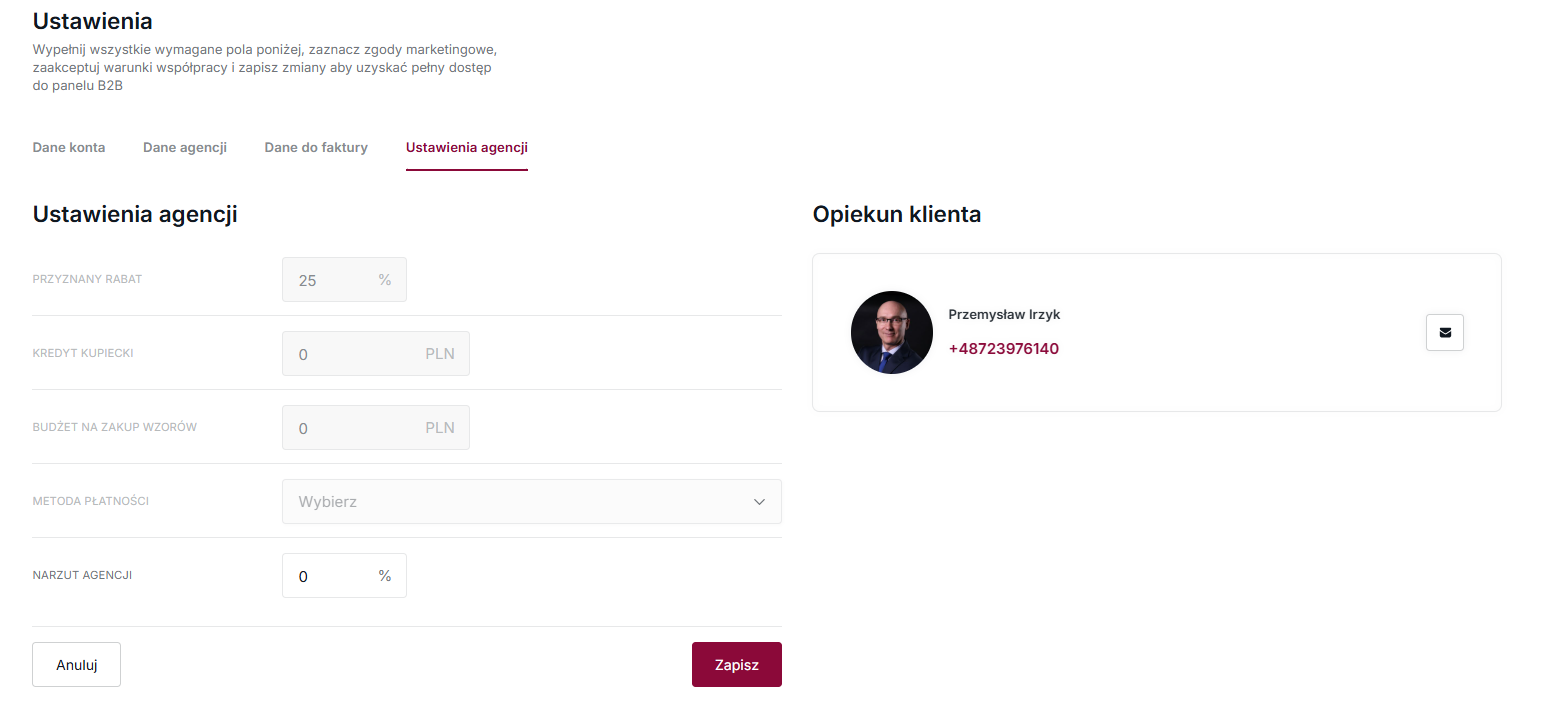Viewport: 1566px width, 717px height.
Task: Open the Dane agencji tab
Action: point(185,148)
